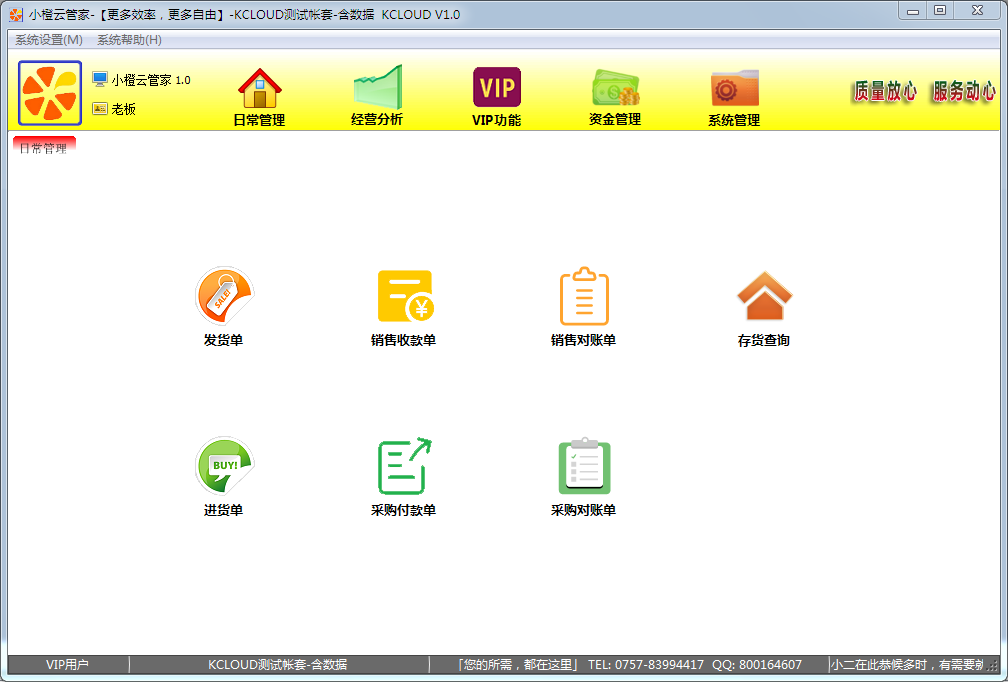1008x682 pixels.
Task: Maximize the 小橙云管家 window
Action: pyautogui.click(x=940, y=11)
